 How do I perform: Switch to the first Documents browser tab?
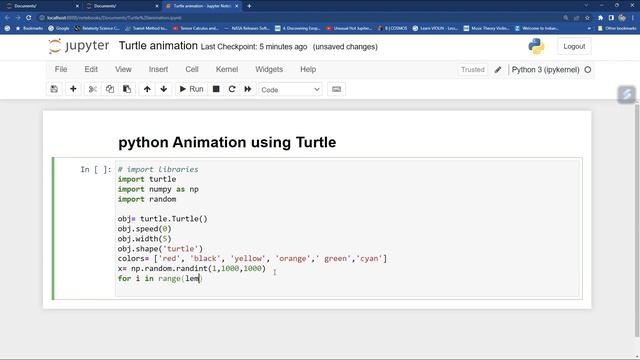(x=41, y=6)
